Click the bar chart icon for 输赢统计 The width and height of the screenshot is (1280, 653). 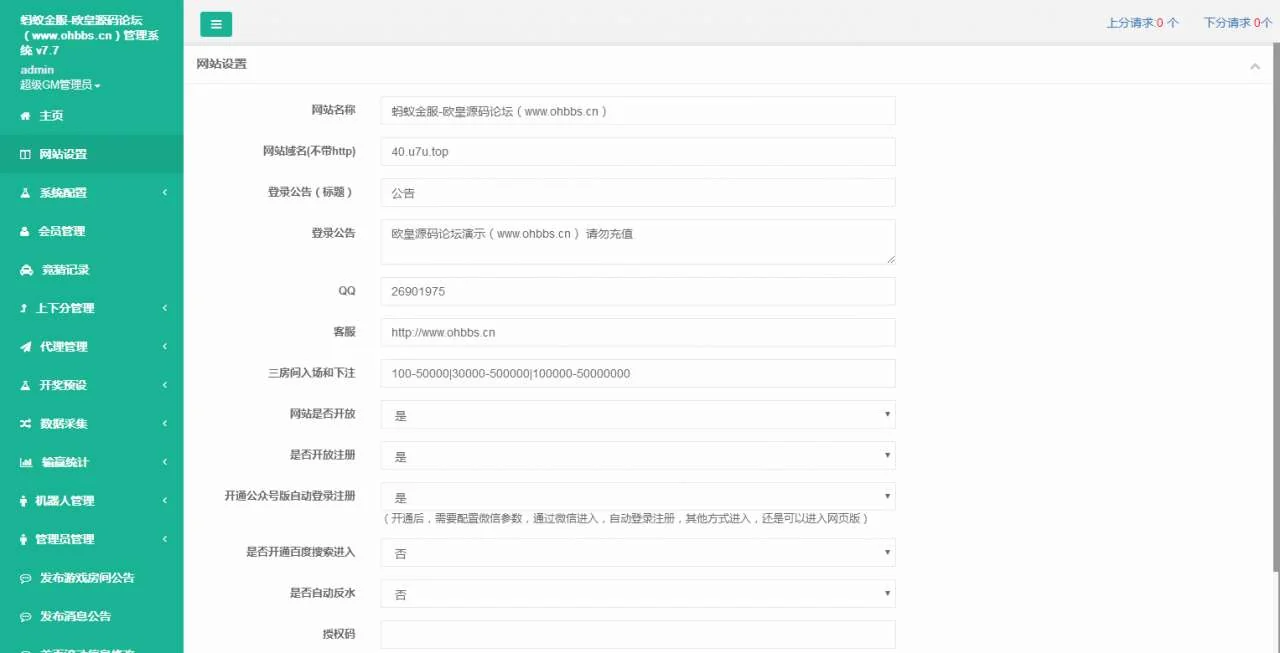(x=26, y=462)
